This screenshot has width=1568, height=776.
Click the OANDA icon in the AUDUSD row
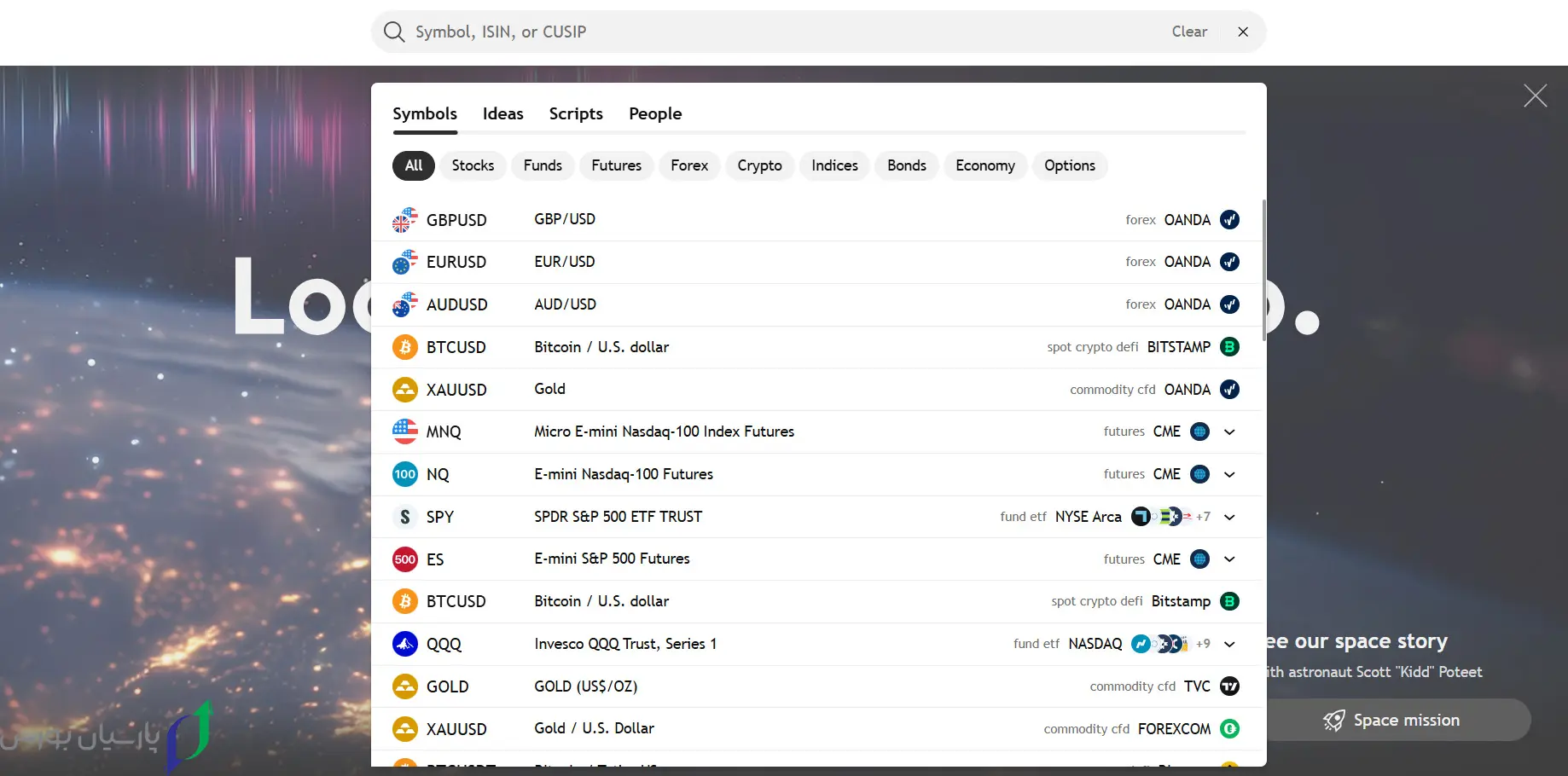tap(1229, 304)
